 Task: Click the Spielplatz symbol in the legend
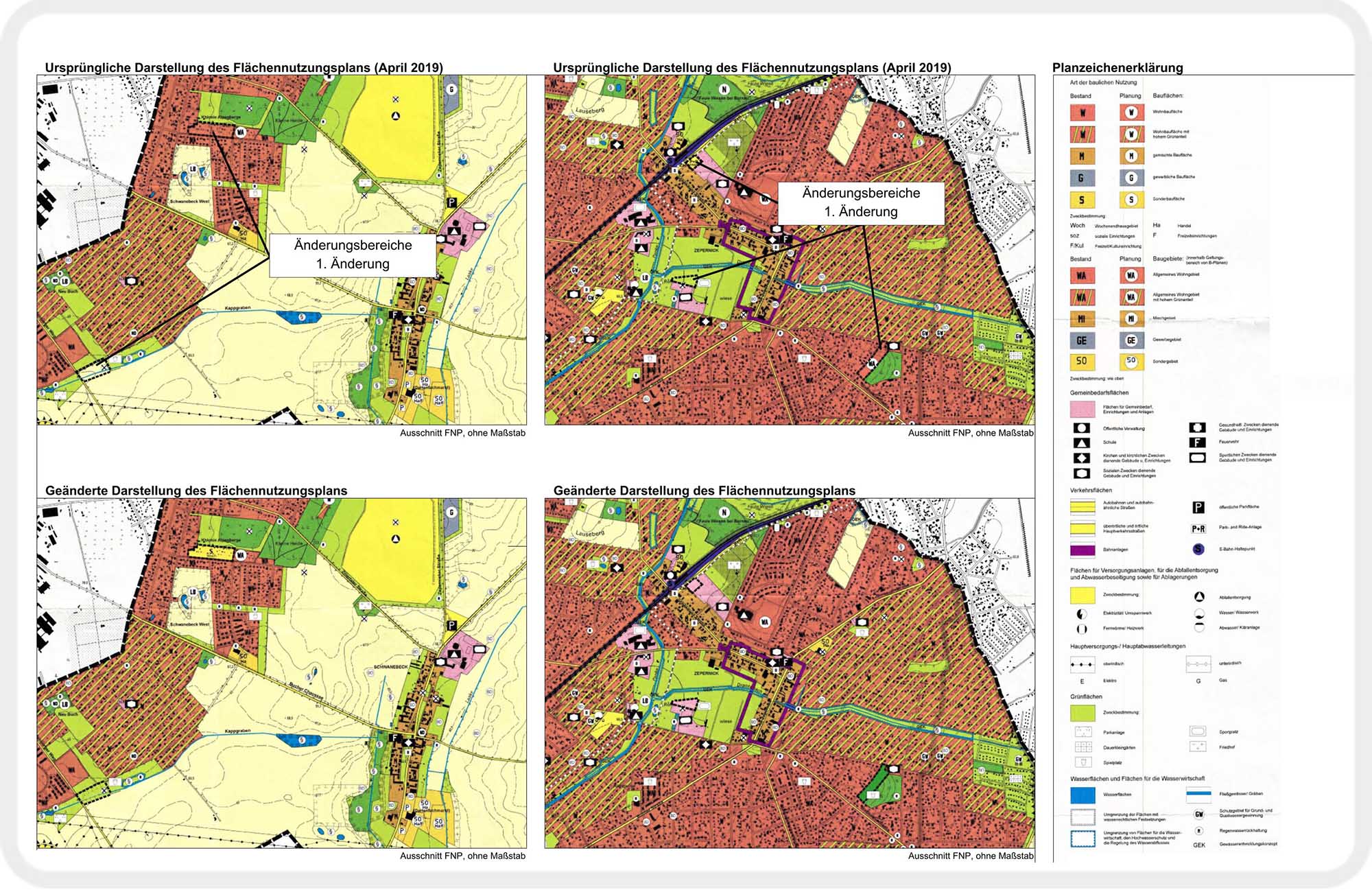click(1083, 762)
